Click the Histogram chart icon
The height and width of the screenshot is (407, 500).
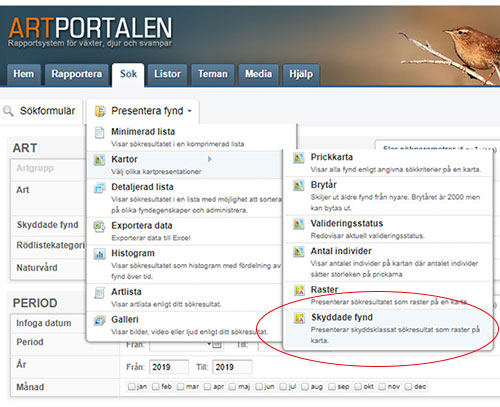click(99, 254)
